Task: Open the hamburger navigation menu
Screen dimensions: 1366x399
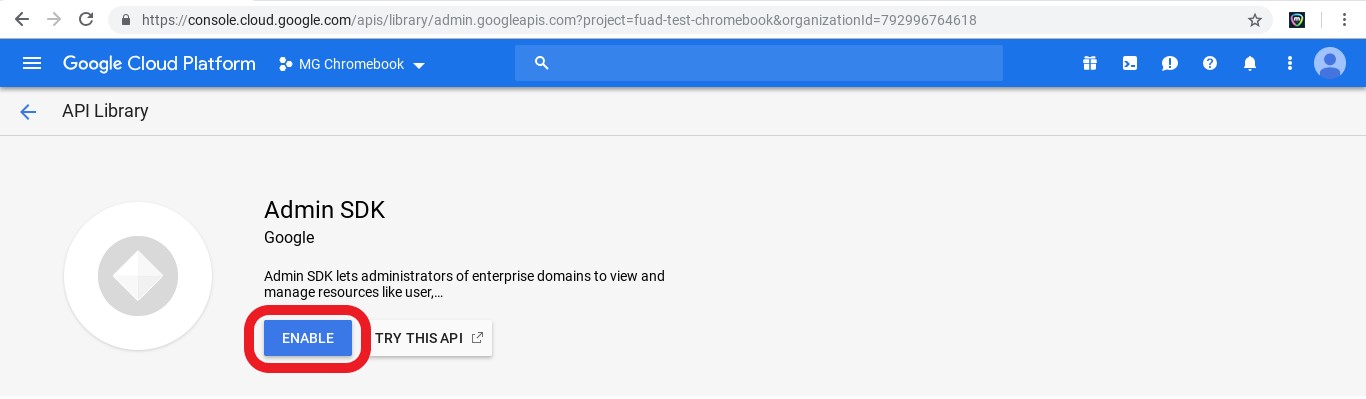Action: pos(32,63)
